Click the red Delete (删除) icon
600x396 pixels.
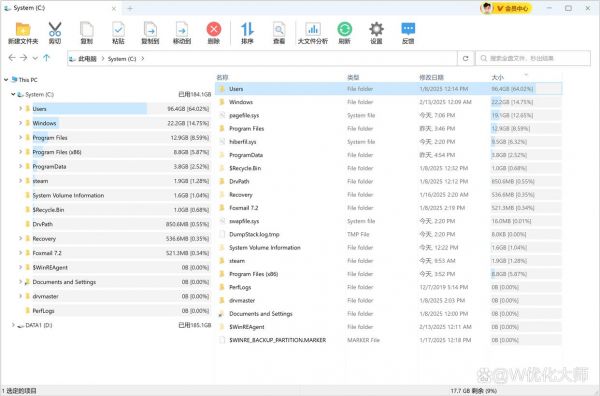214,29
